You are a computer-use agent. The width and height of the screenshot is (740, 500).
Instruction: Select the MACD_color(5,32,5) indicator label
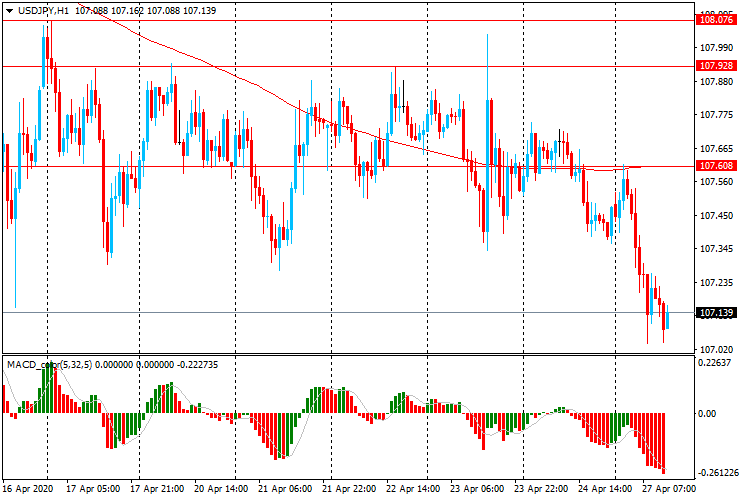[x=50, y=364]
